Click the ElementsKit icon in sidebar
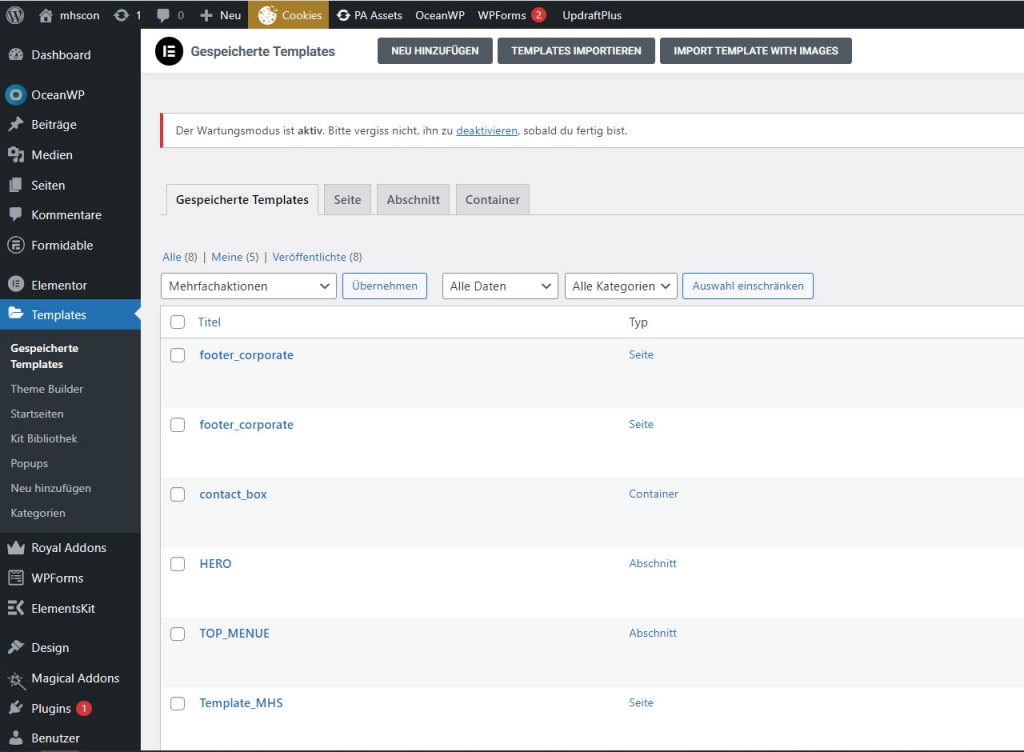 [x=15, y=608]
